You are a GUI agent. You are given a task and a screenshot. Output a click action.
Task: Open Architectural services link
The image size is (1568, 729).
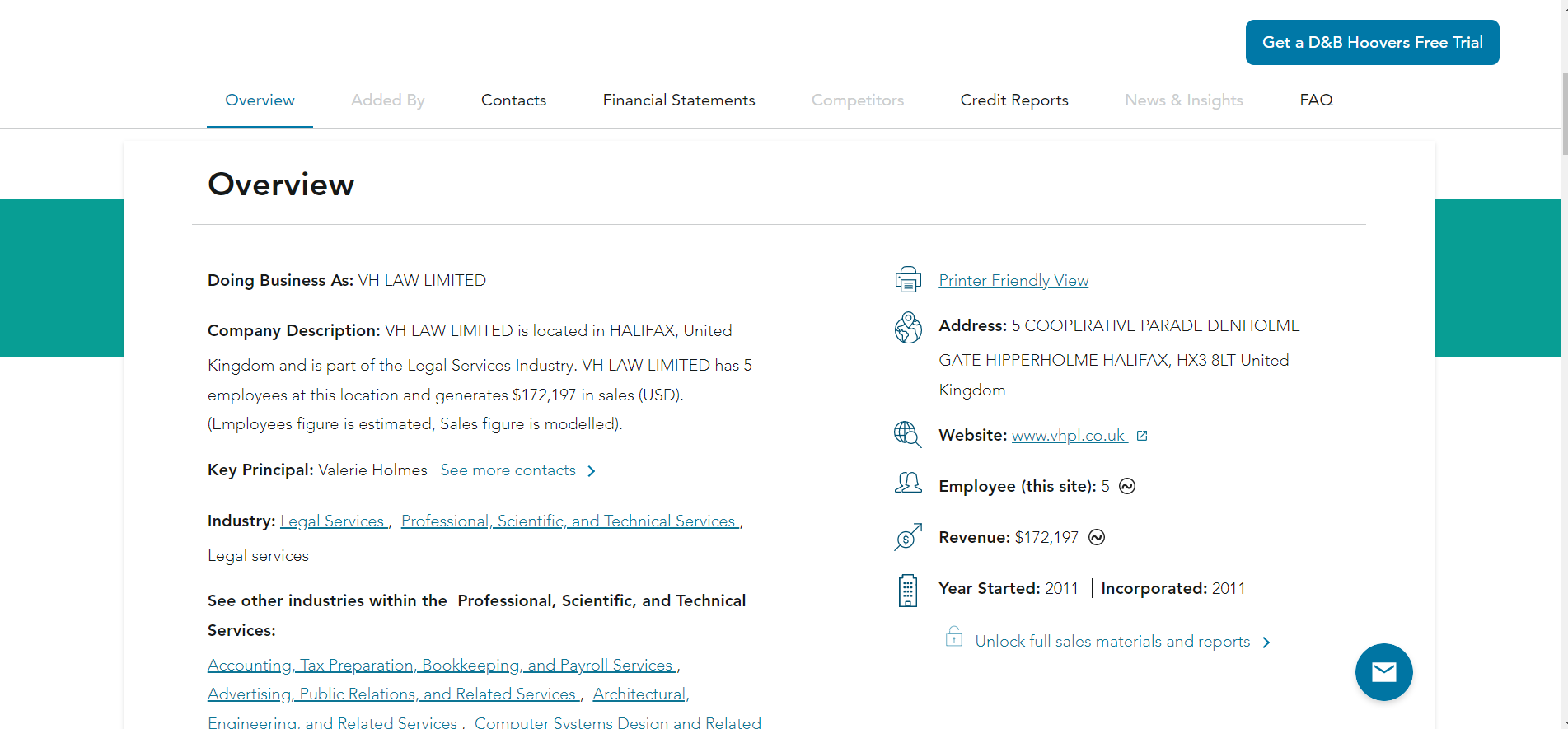(x=640, y=694)
